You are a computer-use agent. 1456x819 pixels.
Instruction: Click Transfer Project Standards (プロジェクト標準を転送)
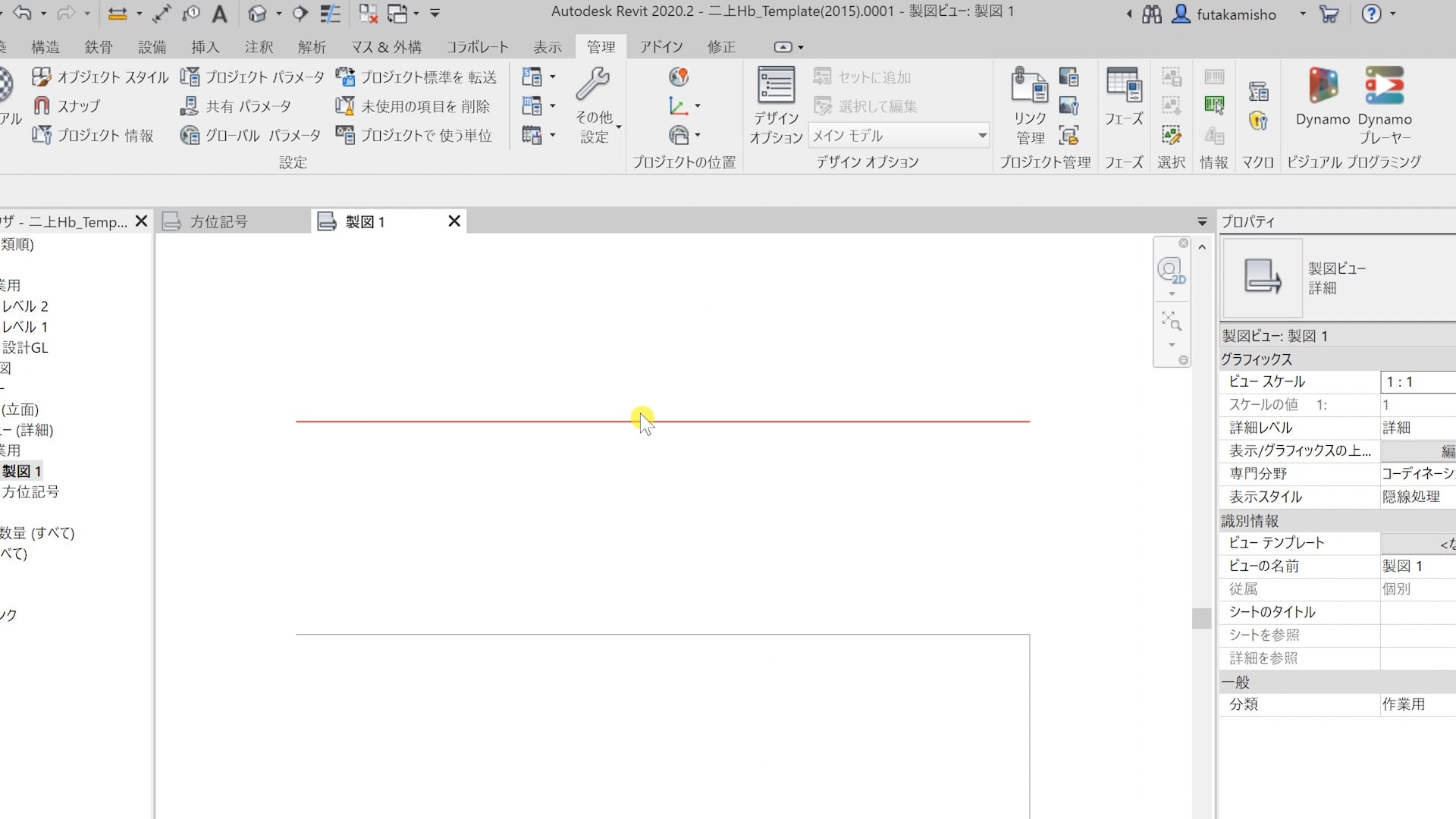416,77
